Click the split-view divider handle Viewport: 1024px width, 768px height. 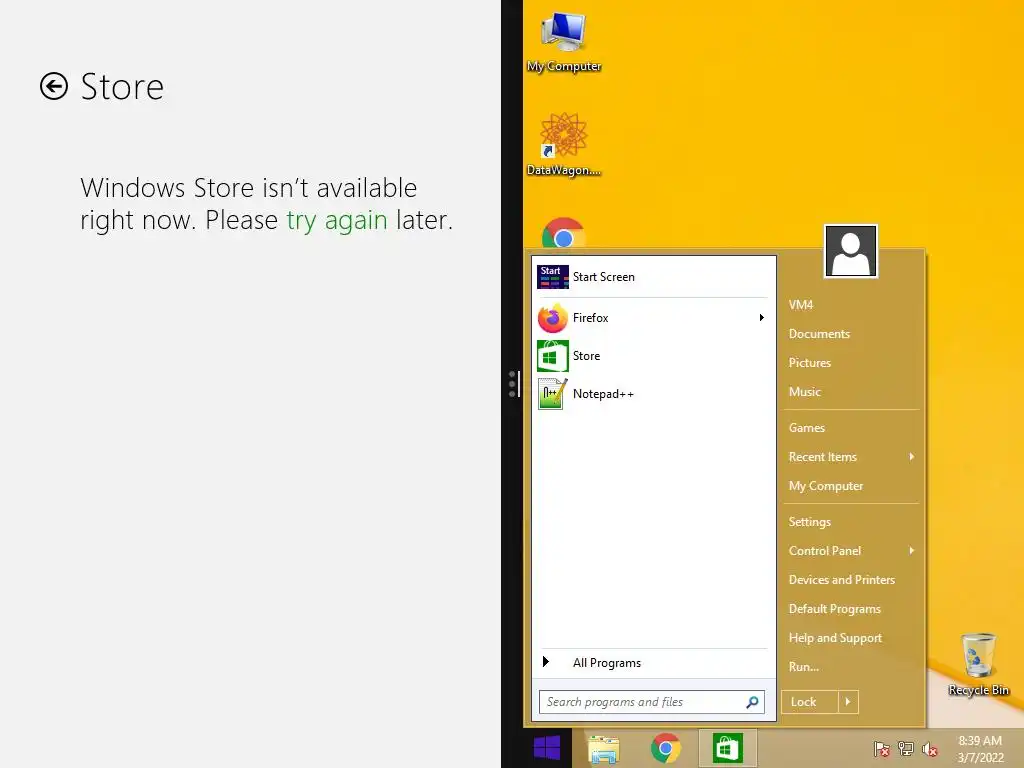pyautogui.click(x=513, y=384)
